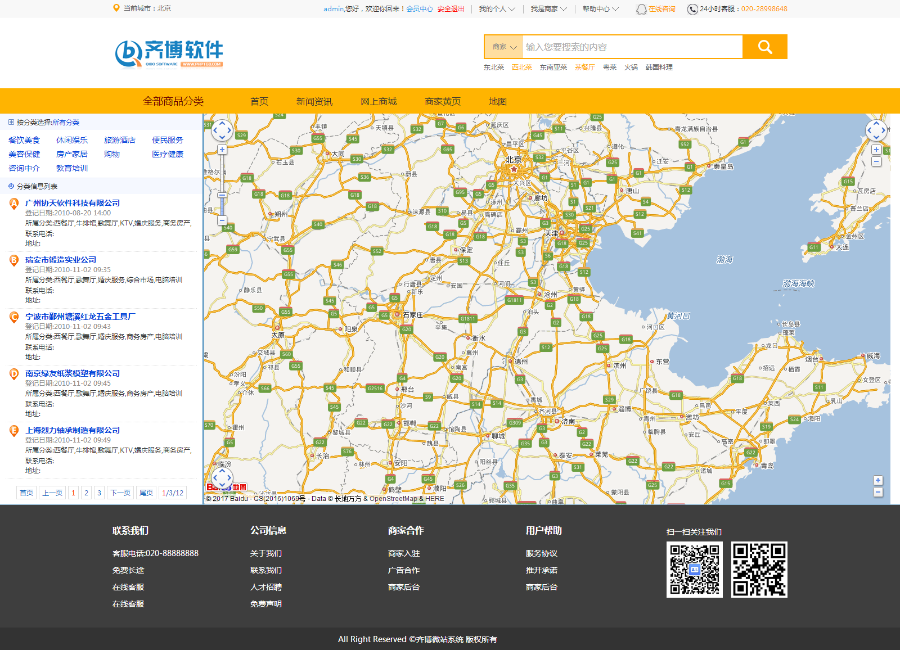Click the left map zoom slider track
Screen dimensions: 900x650
222,185
